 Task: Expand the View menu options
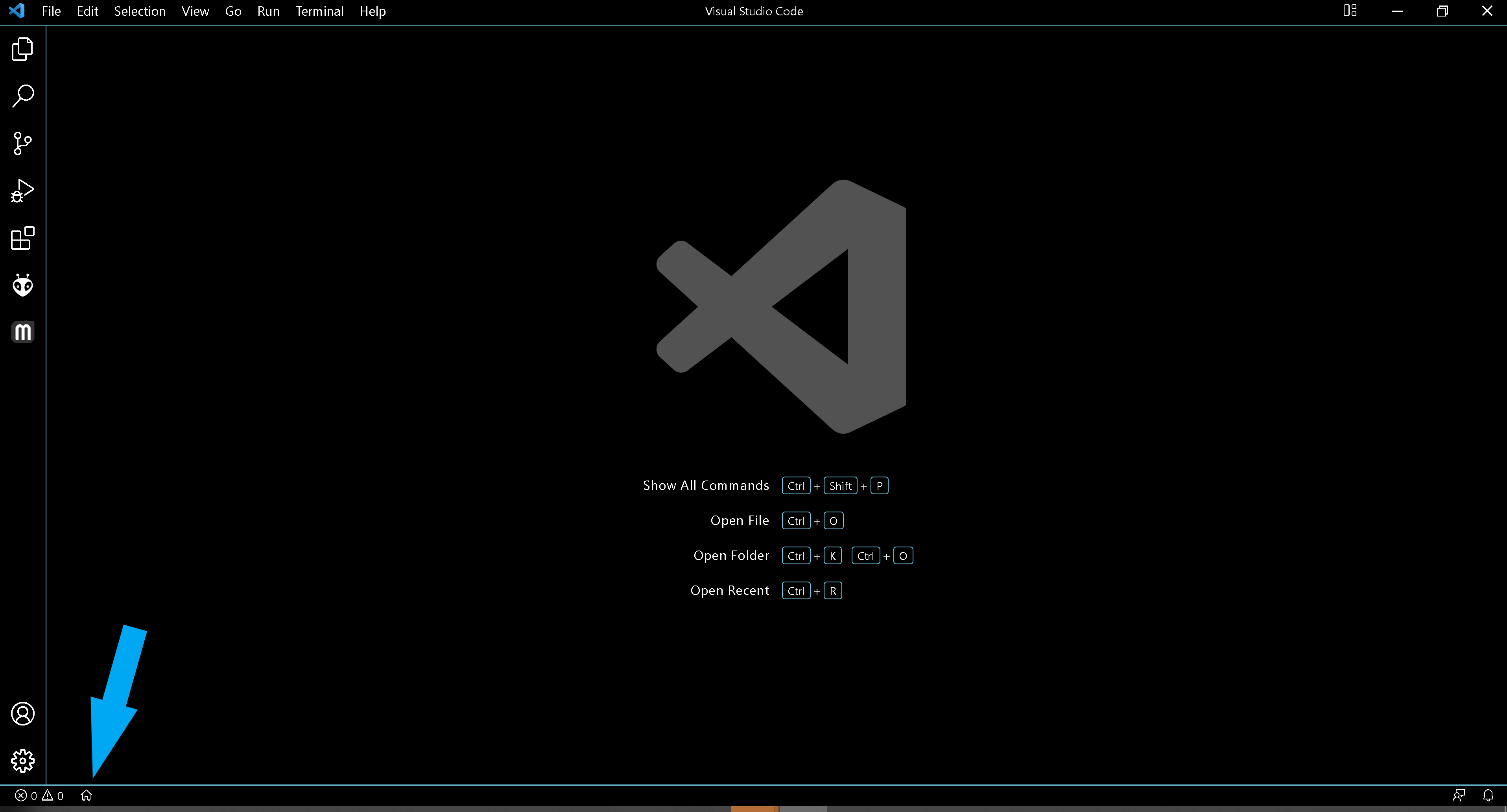tap(193, 11)
